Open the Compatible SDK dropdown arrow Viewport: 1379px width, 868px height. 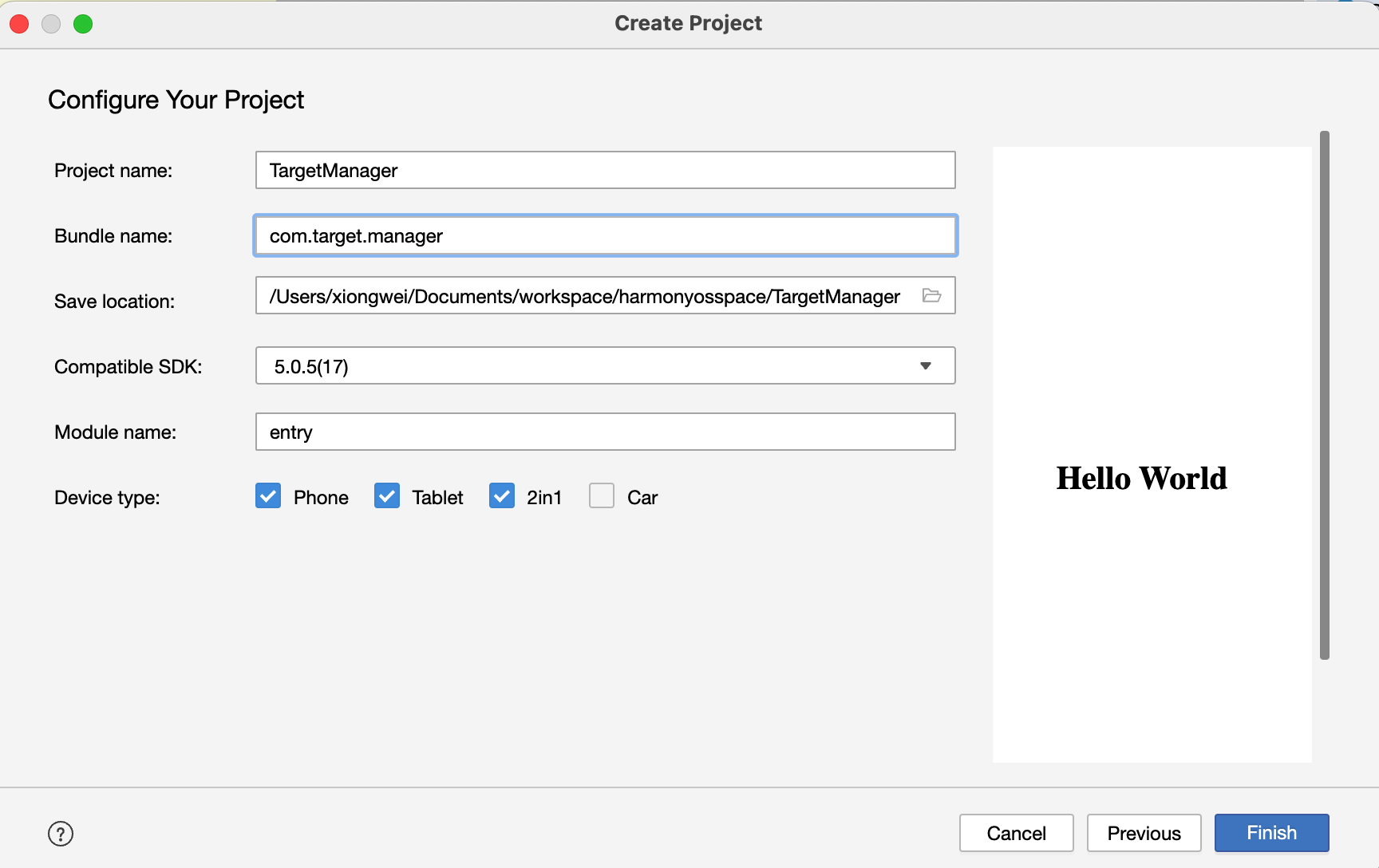pos(926,366)
